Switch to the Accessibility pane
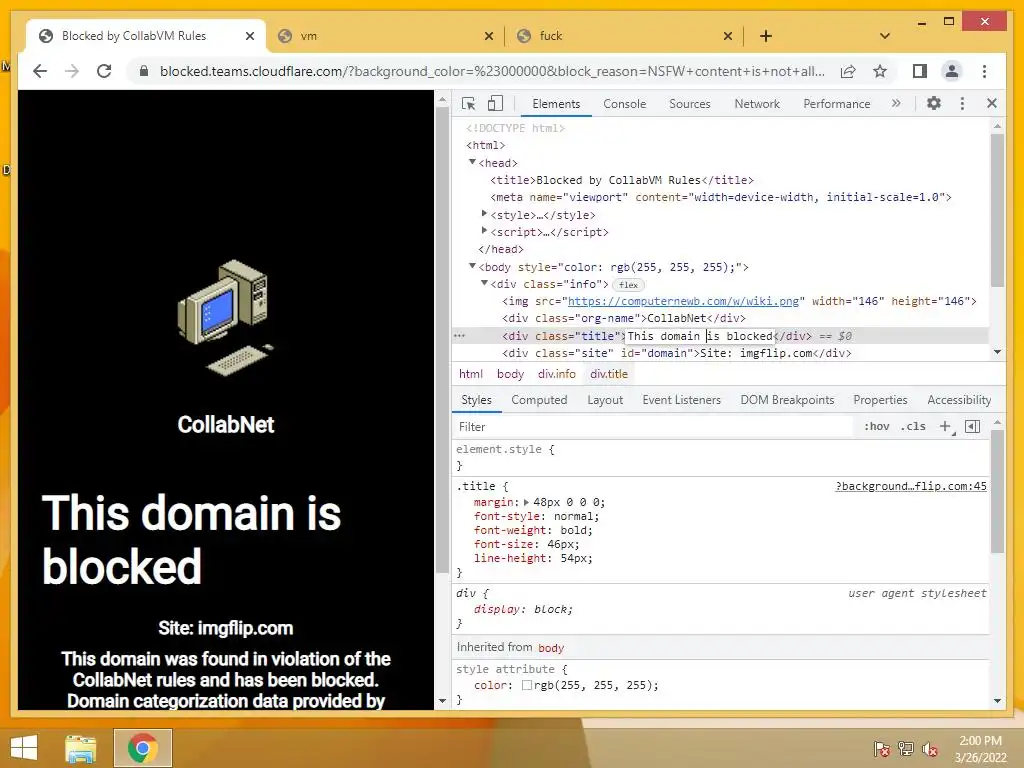1024x768 pixels. pos(959,400)
